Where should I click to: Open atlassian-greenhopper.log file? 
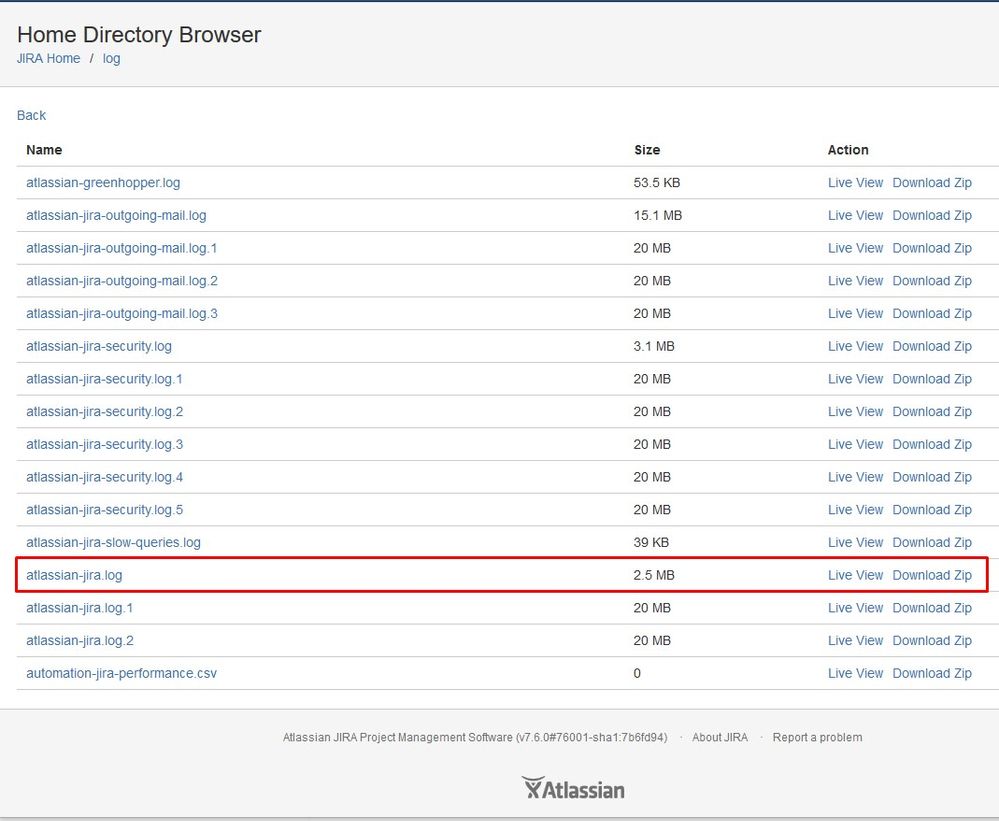103,183
